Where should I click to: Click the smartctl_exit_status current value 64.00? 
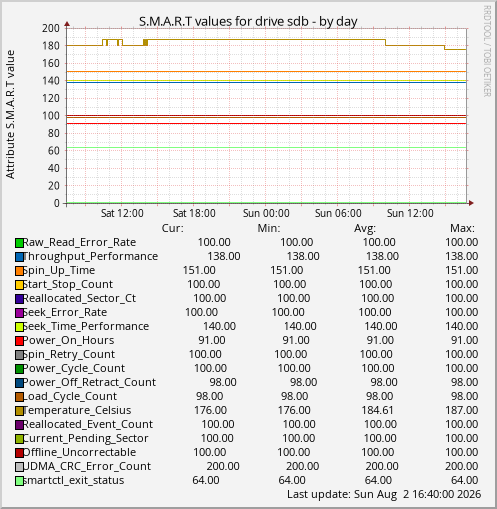coord(206,480)
